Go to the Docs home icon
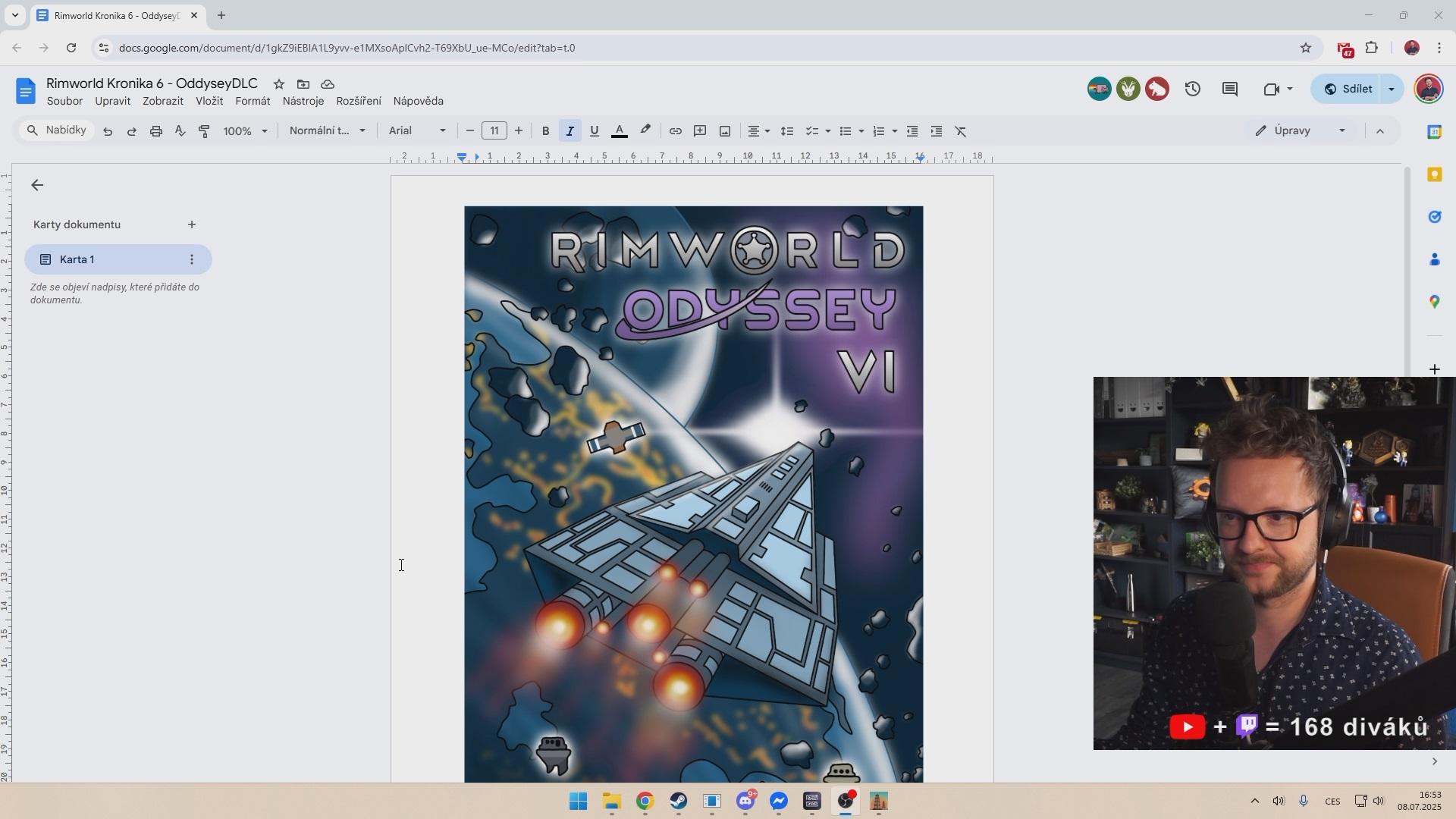This screenshot has width=1456, height=819. pyautogui.click(x=25, y=91)
